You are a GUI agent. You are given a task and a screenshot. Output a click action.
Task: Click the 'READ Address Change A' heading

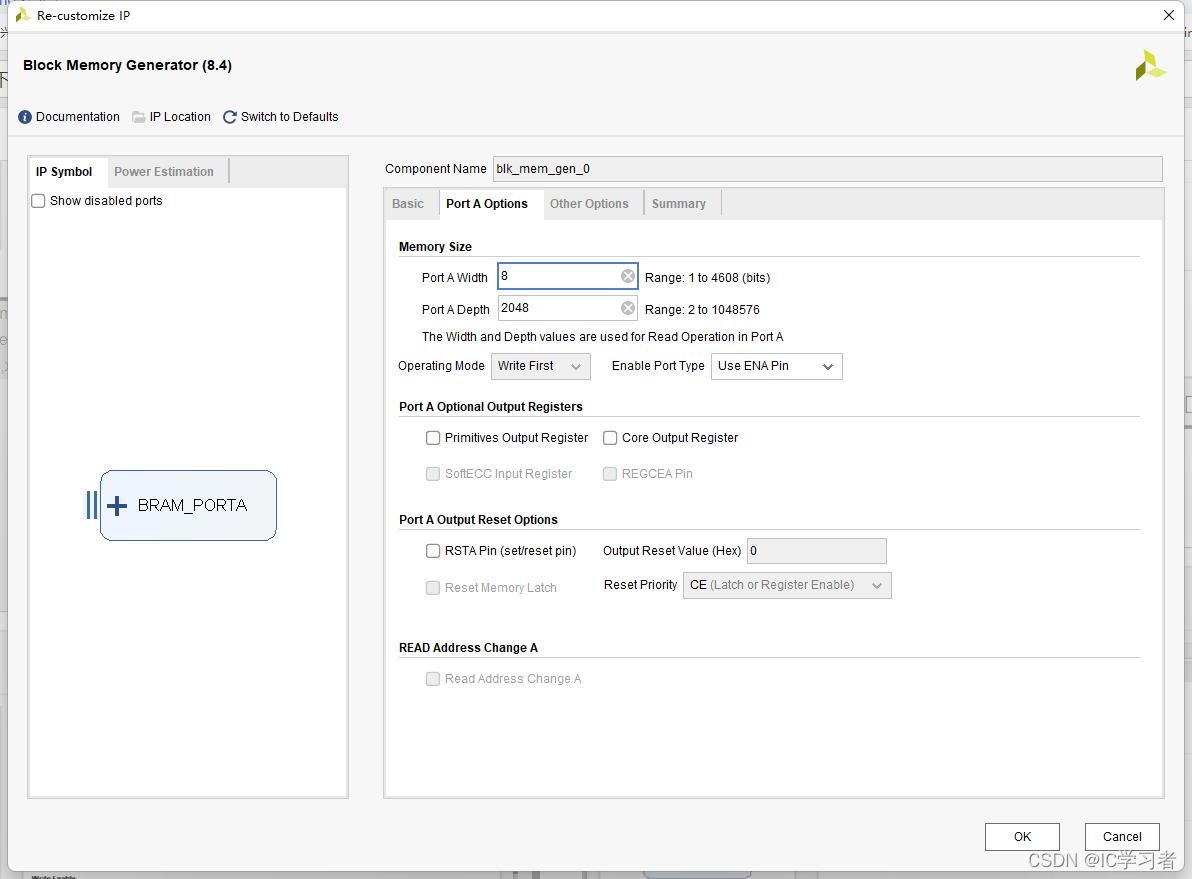point(468,648)
